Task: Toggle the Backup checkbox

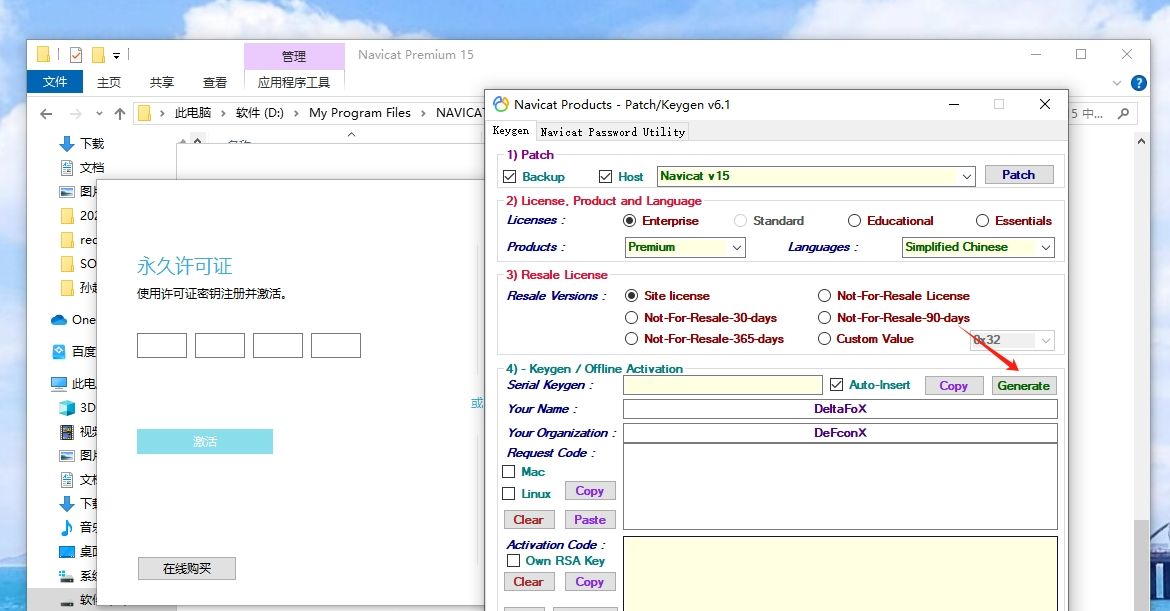Action: (510, 177)
